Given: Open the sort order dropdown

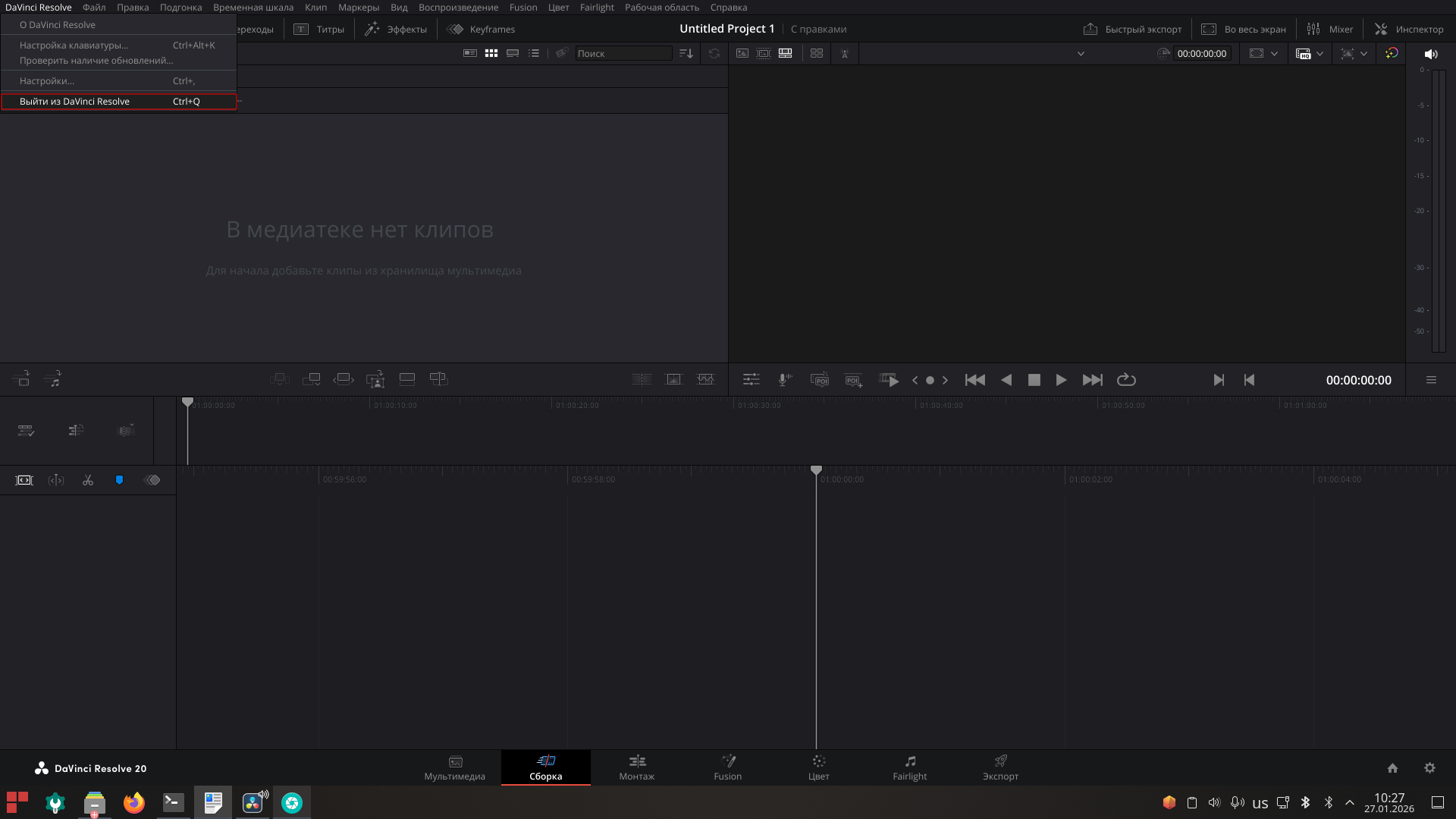Looking at the screenshot, I should (686, 53).
